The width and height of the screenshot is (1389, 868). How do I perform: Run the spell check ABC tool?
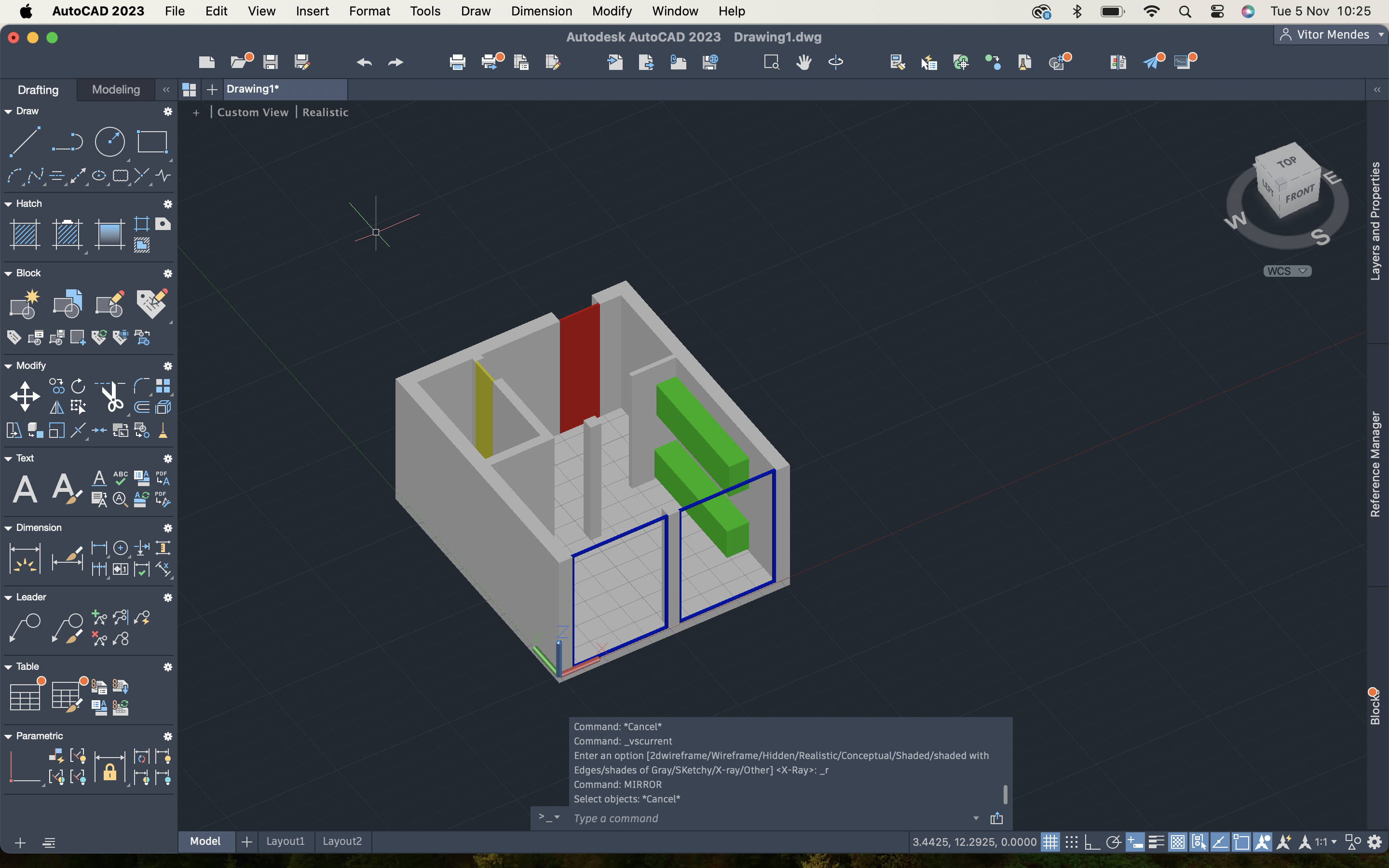[x=121, y=477]
